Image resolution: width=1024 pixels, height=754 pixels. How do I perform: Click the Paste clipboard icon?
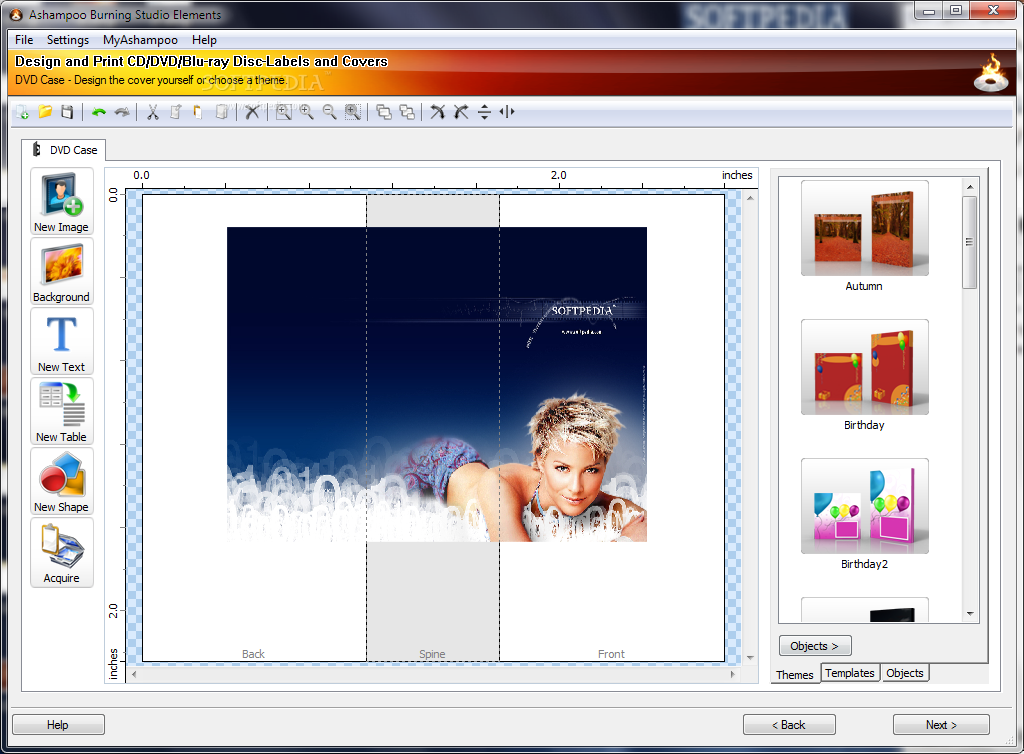click(197, 112)
